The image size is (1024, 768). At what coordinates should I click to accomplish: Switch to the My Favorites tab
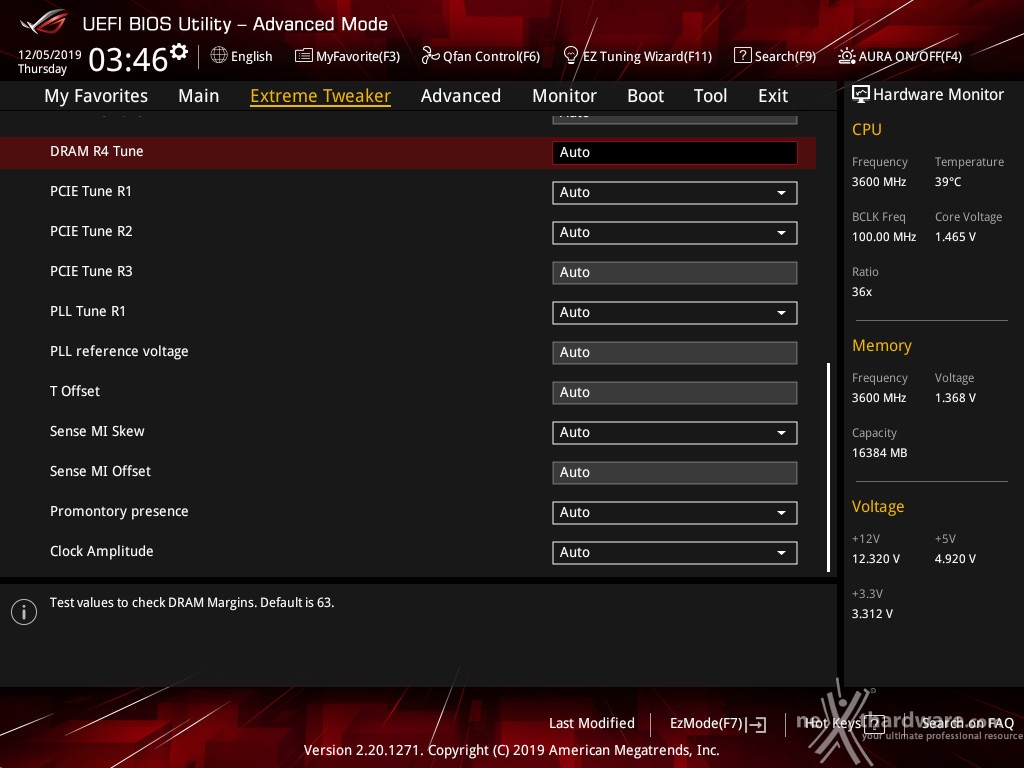[x=96, y=95]
